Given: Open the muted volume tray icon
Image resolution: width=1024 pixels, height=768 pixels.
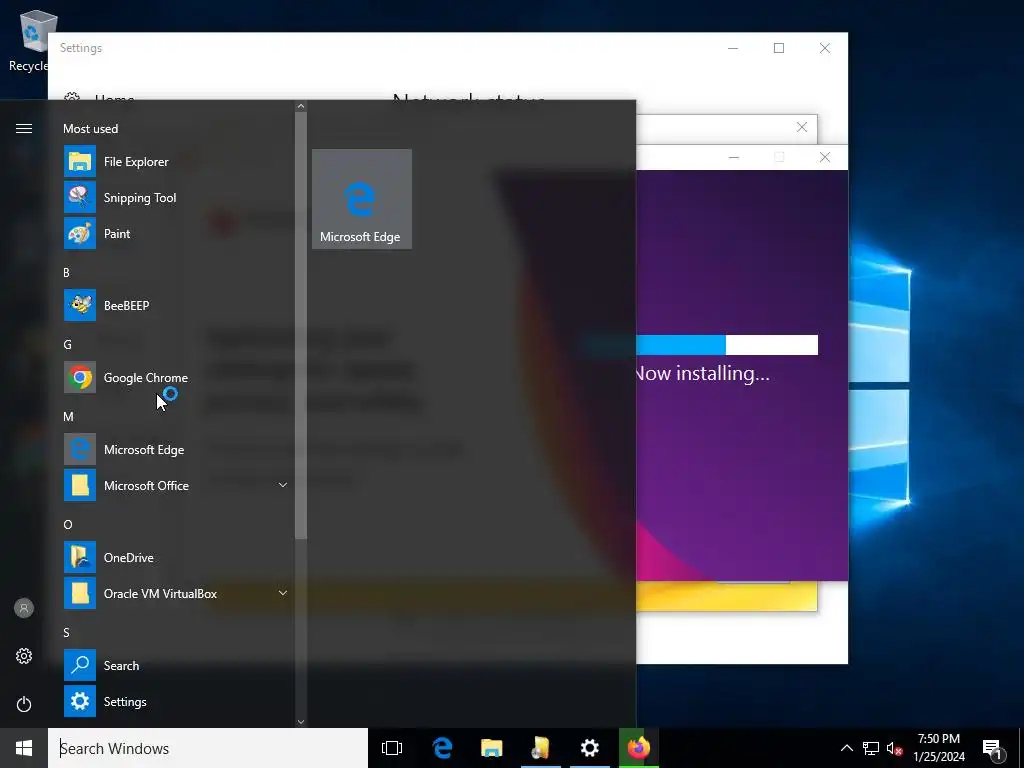Looking at the screenshot, I should pyautogui.click(x=894, y=748).
